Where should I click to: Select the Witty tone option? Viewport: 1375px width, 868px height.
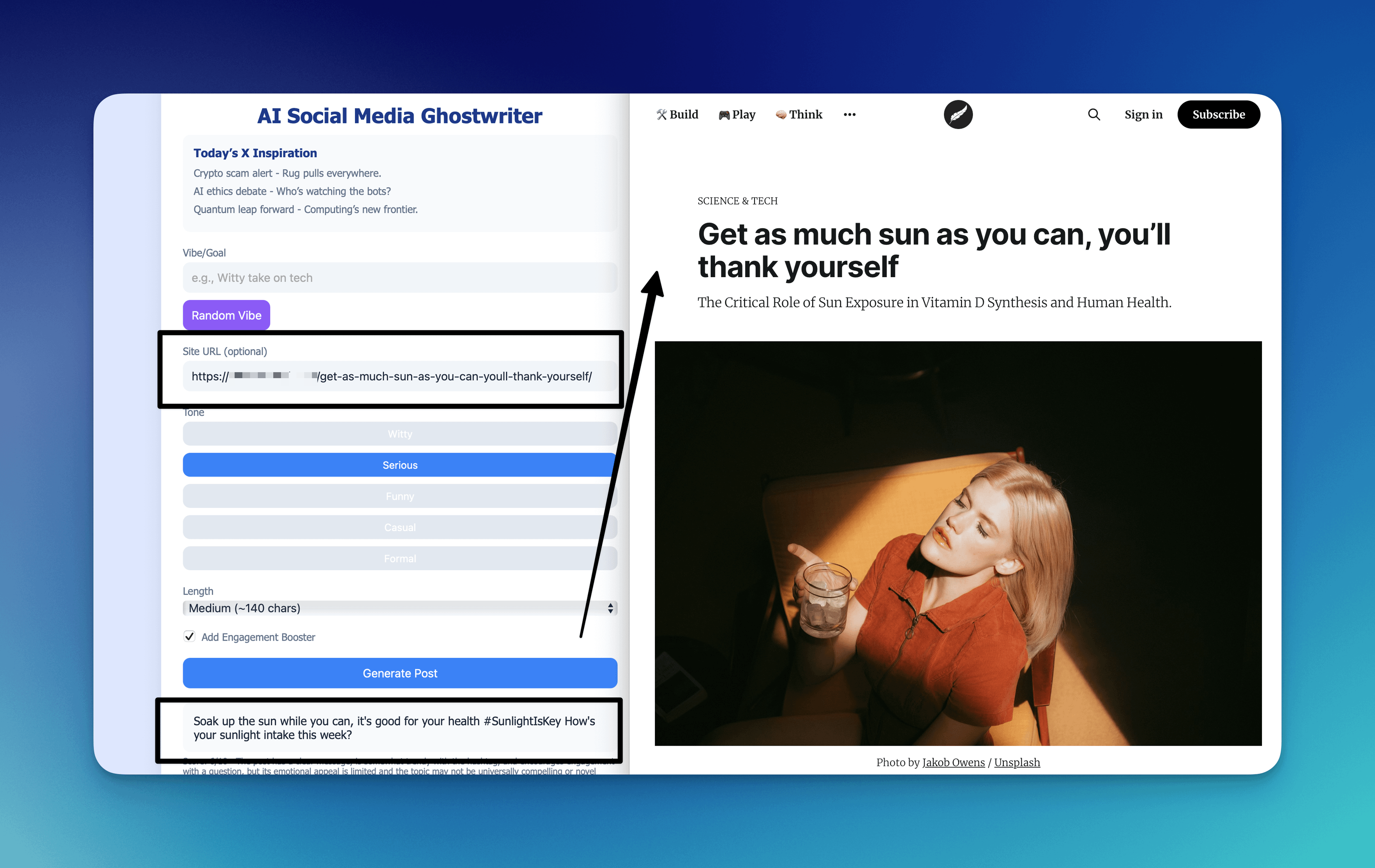coord(400,434)
